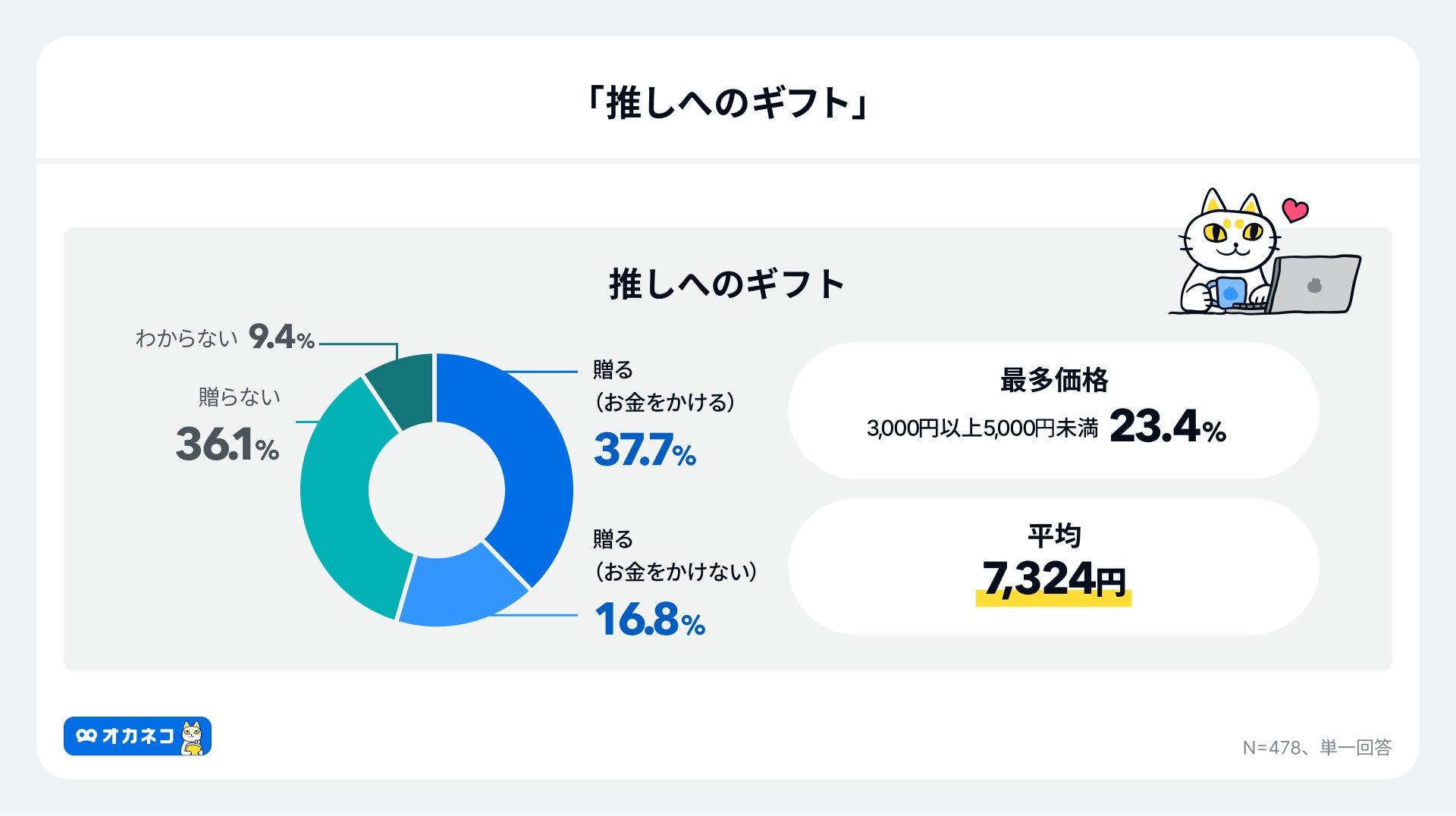This screenshot has width=1456, height=816.
Task: Click the infinity symbol in オカネコ logo
Action: click(86, 736)
